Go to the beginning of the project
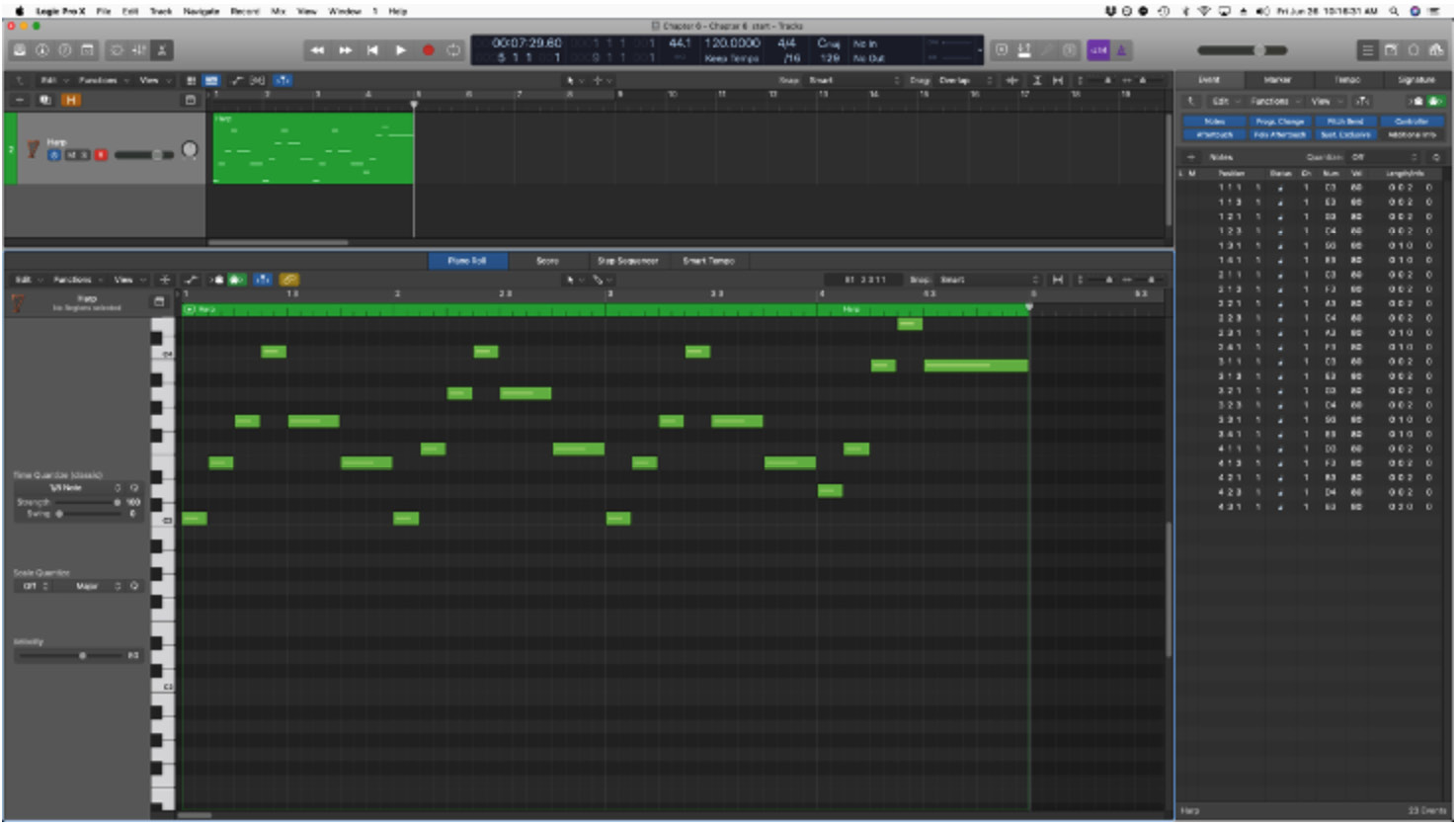1456x828 pixels. pos(372,50)
